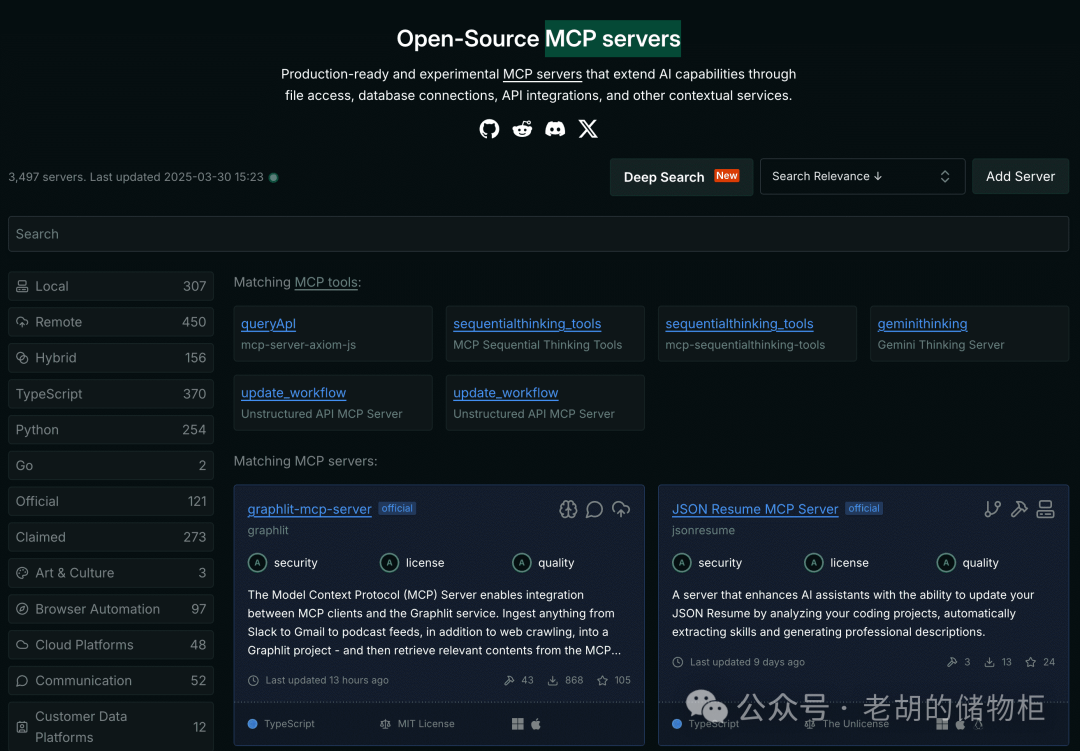Open the GitHub icon link
The width and height of the screenshot is (1080, 751).
coord(489,129)
